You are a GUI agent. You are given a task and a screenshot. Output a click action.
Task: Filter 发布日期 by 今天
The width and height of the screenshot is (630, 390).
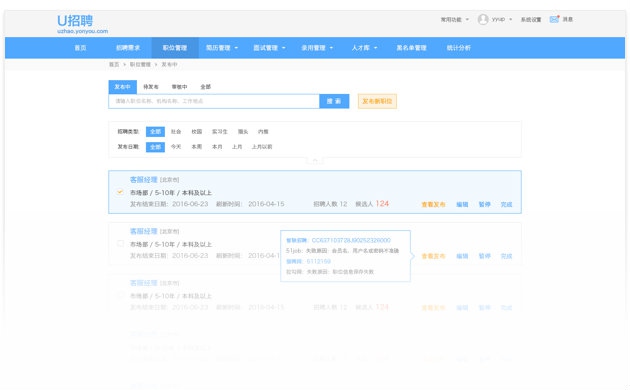coord(176,147)
